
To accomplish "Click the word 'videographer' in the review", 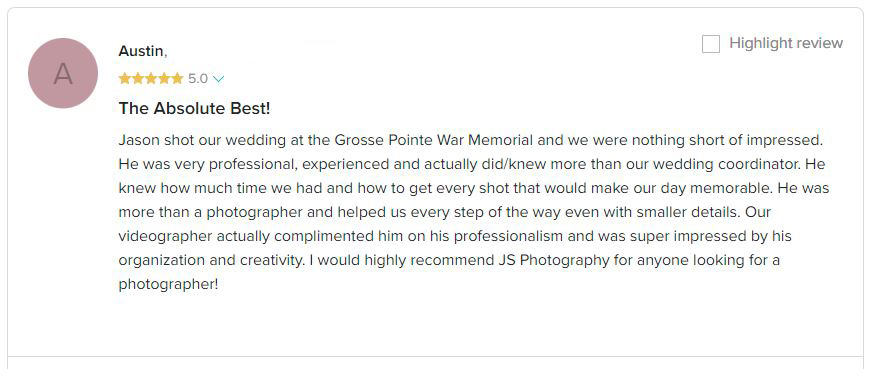I will coord(165,236).
